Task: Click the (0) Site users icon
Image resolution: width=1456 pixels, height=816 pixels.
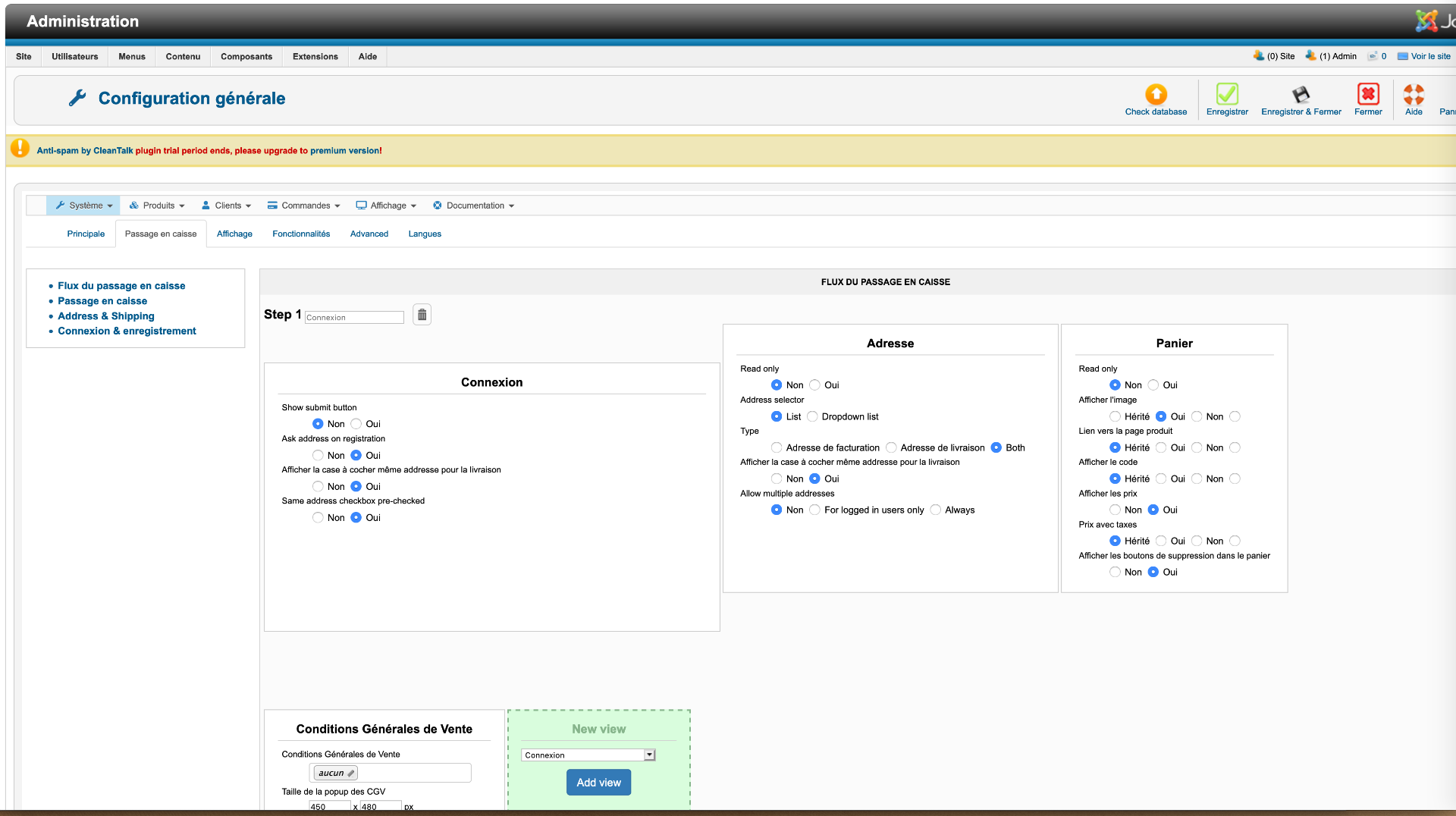Action: [x=1259, y=55]
